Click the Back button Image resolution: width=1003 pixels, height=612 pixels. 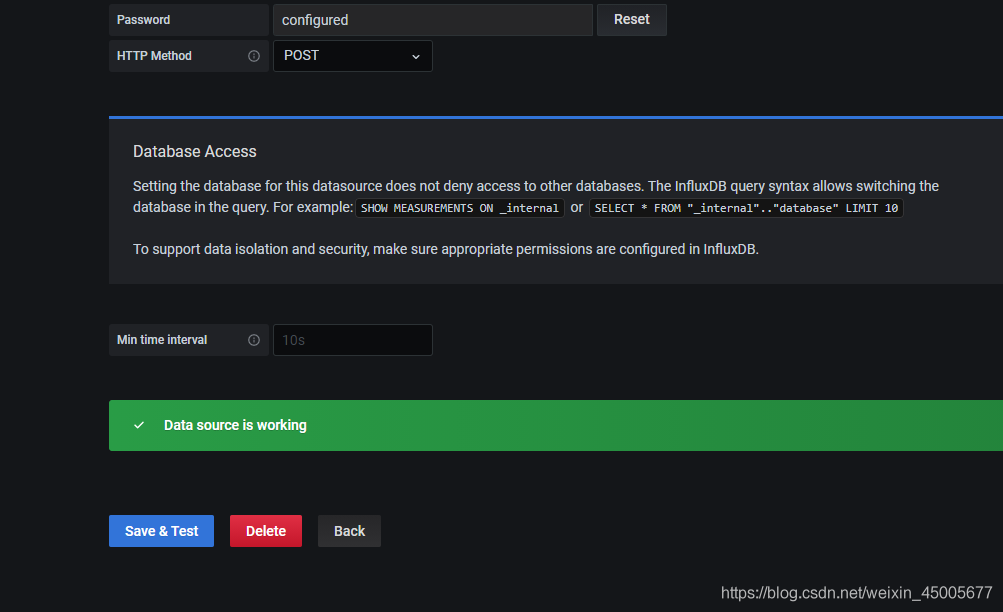coord(349,531)
